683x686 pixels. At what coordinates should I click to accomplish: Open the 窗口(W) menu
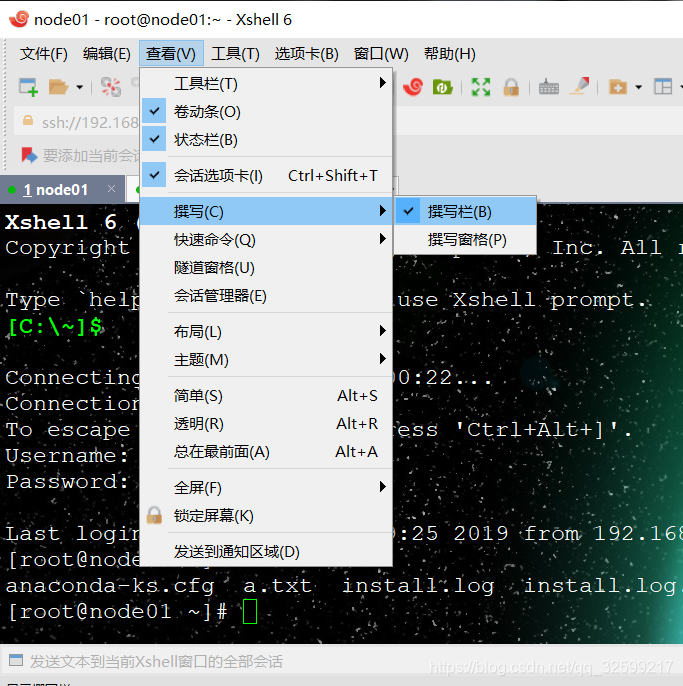[381, 54]
